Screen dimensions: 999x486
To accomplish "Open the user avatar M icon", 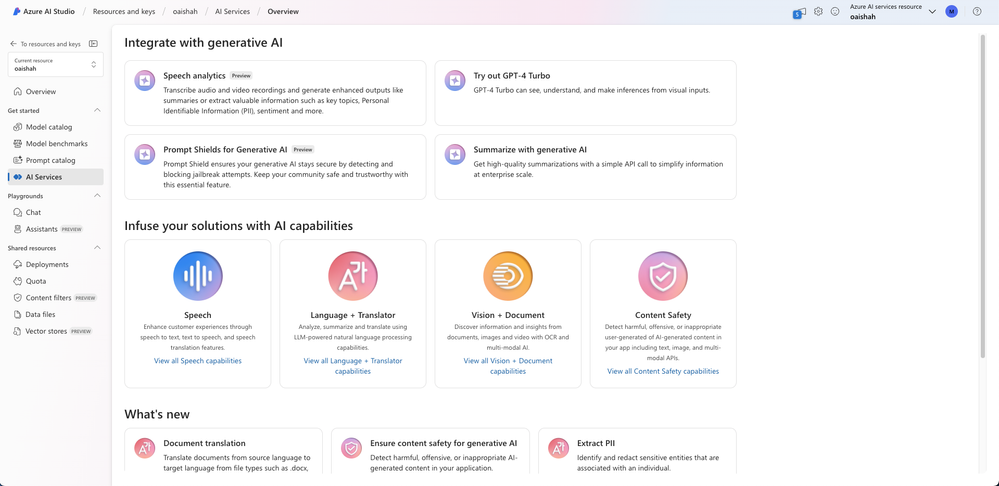I will [x=951, y=11].
